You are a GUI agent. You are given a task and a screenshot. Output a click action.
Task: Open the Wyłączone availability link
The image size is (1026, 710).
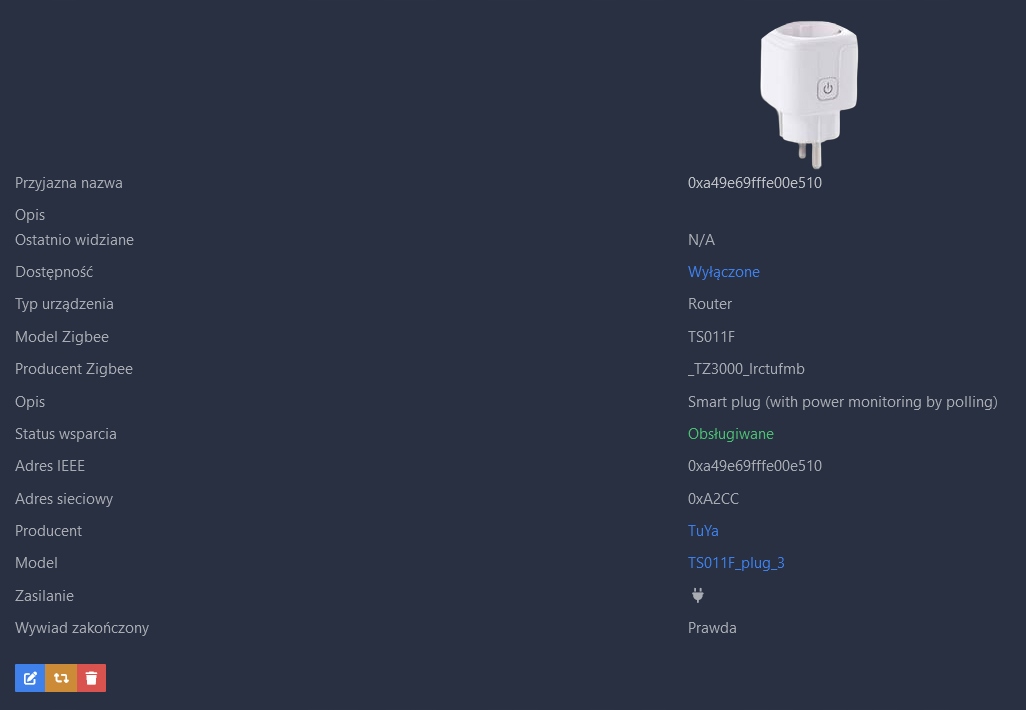coord(723,272)
